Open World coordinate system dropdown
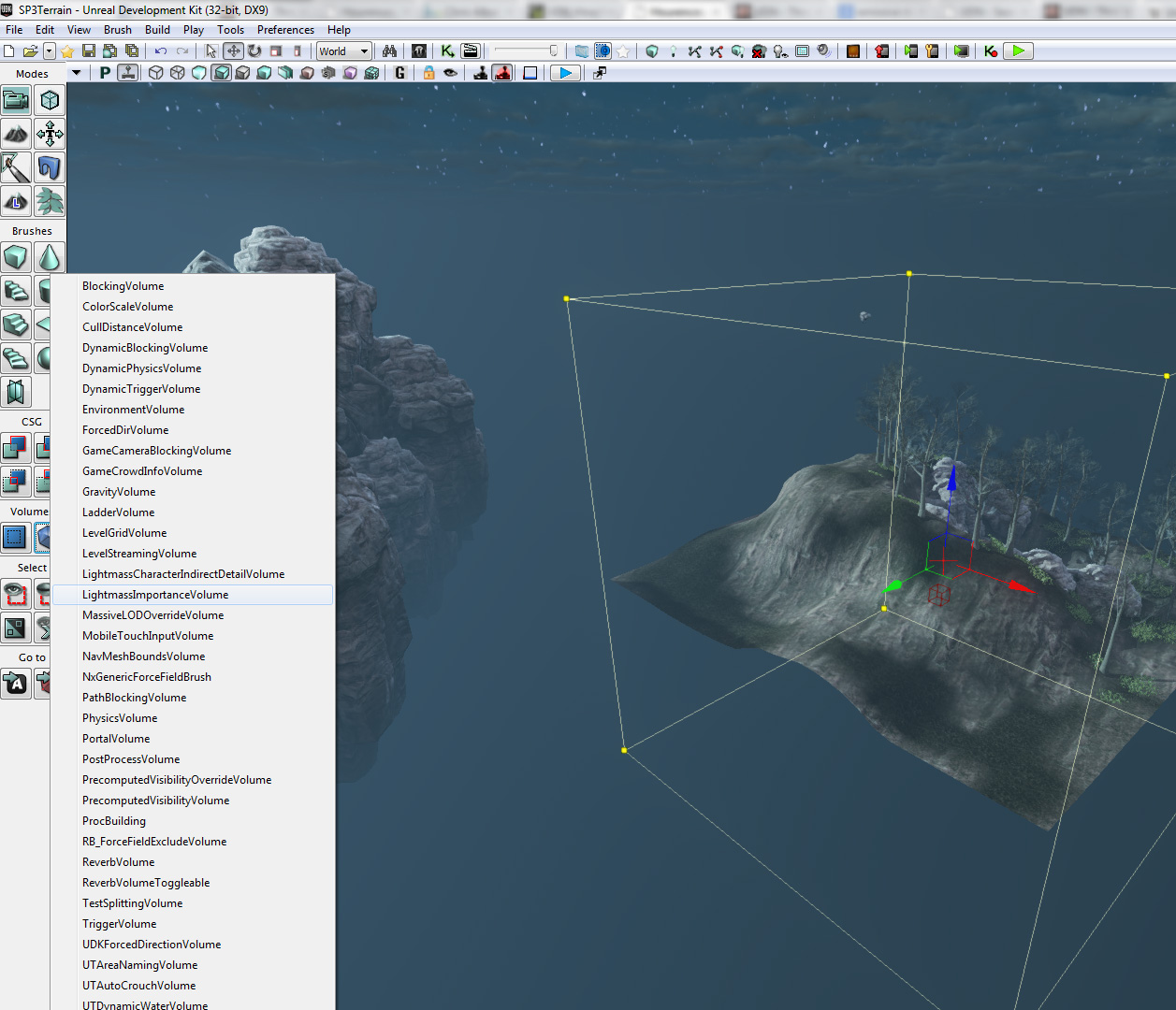The image size is (1176, 1010). coord(343,51)
